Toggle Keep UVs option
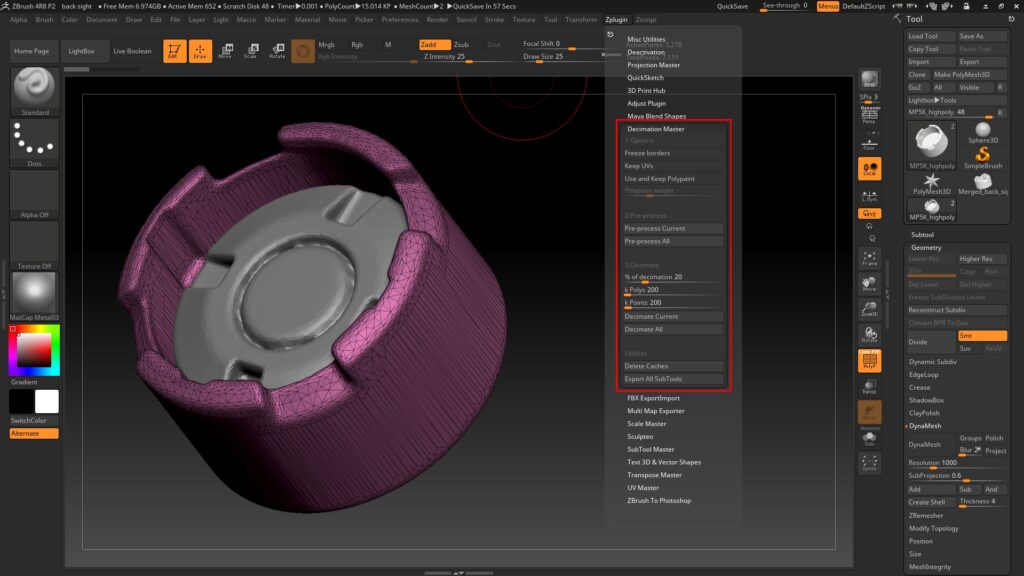 [673, 166]
